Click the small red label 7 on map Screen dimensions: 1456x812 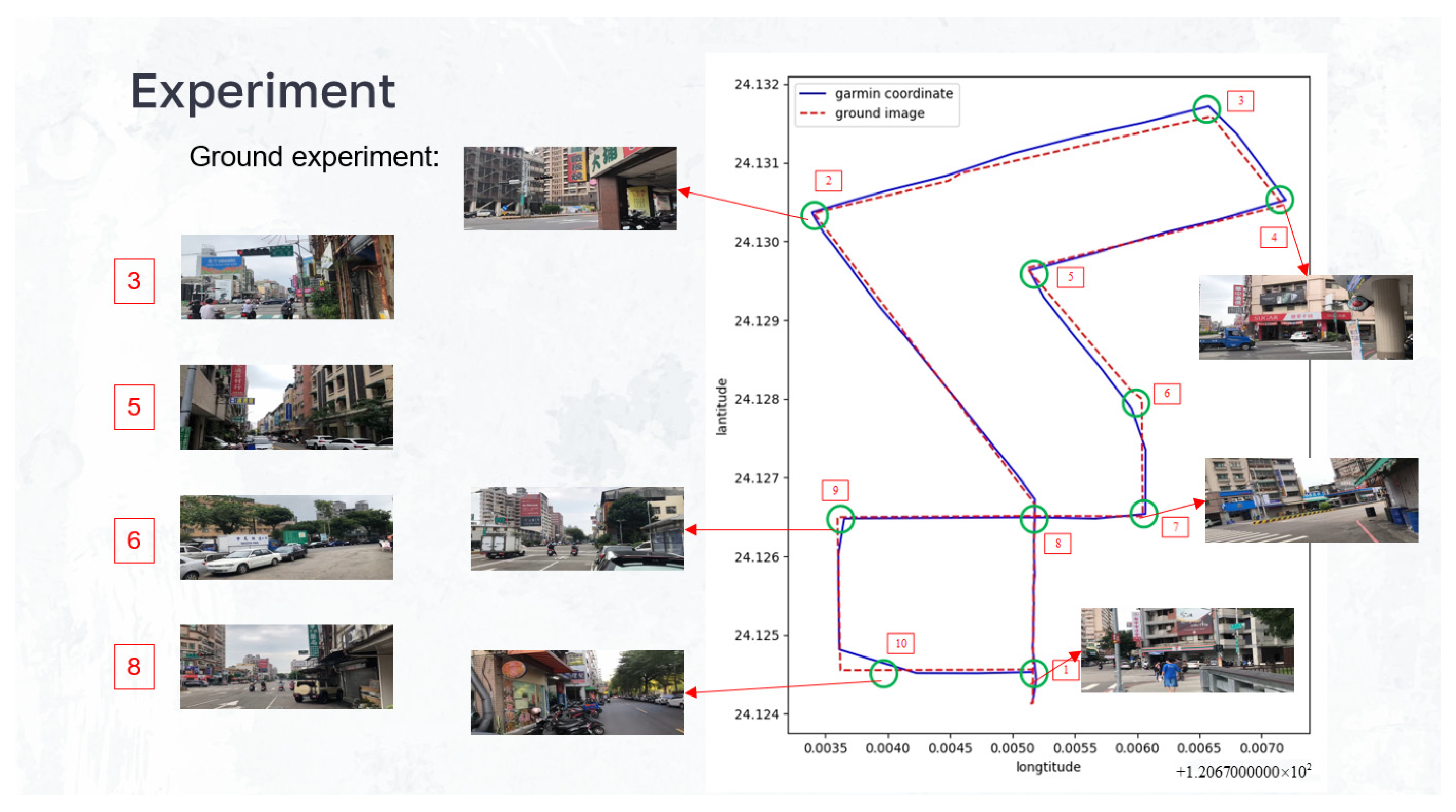pos(1175,527)
